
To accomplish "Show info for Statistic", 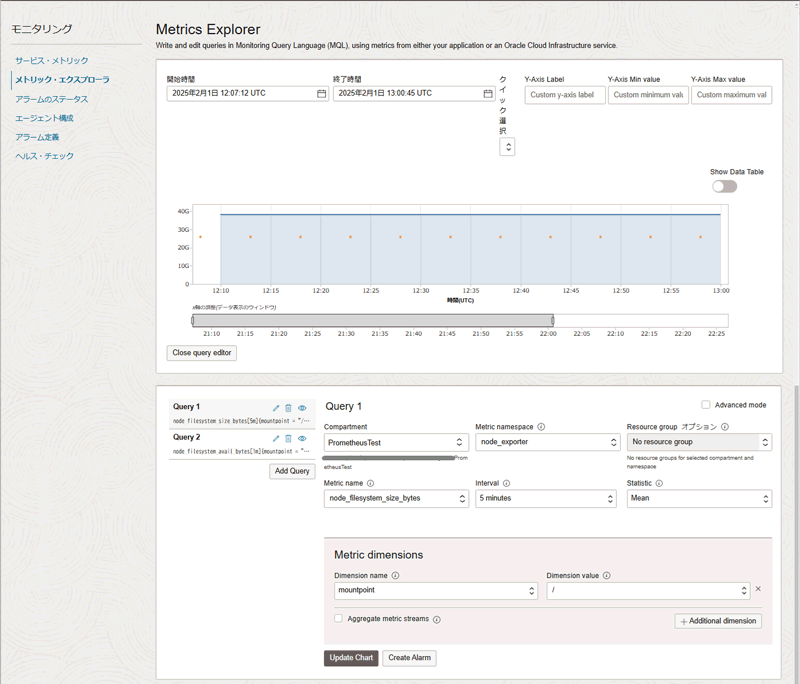I will click(x=659, y=483).
